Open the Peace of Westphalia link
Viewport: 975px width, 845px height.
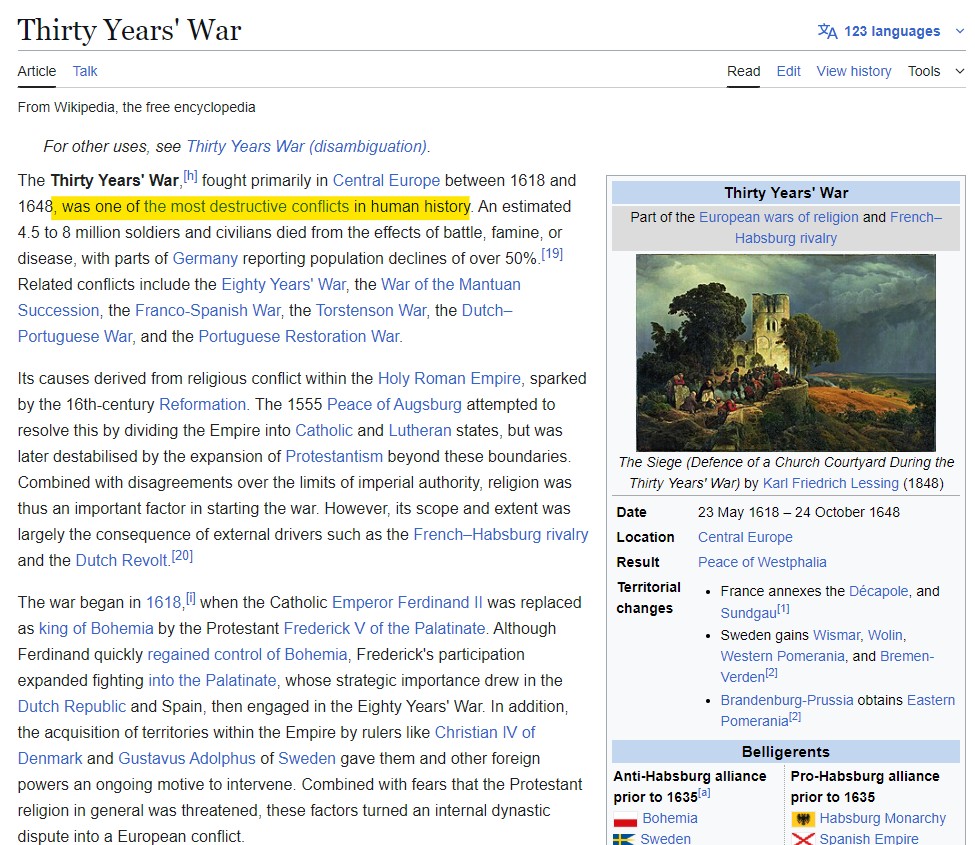762,562
